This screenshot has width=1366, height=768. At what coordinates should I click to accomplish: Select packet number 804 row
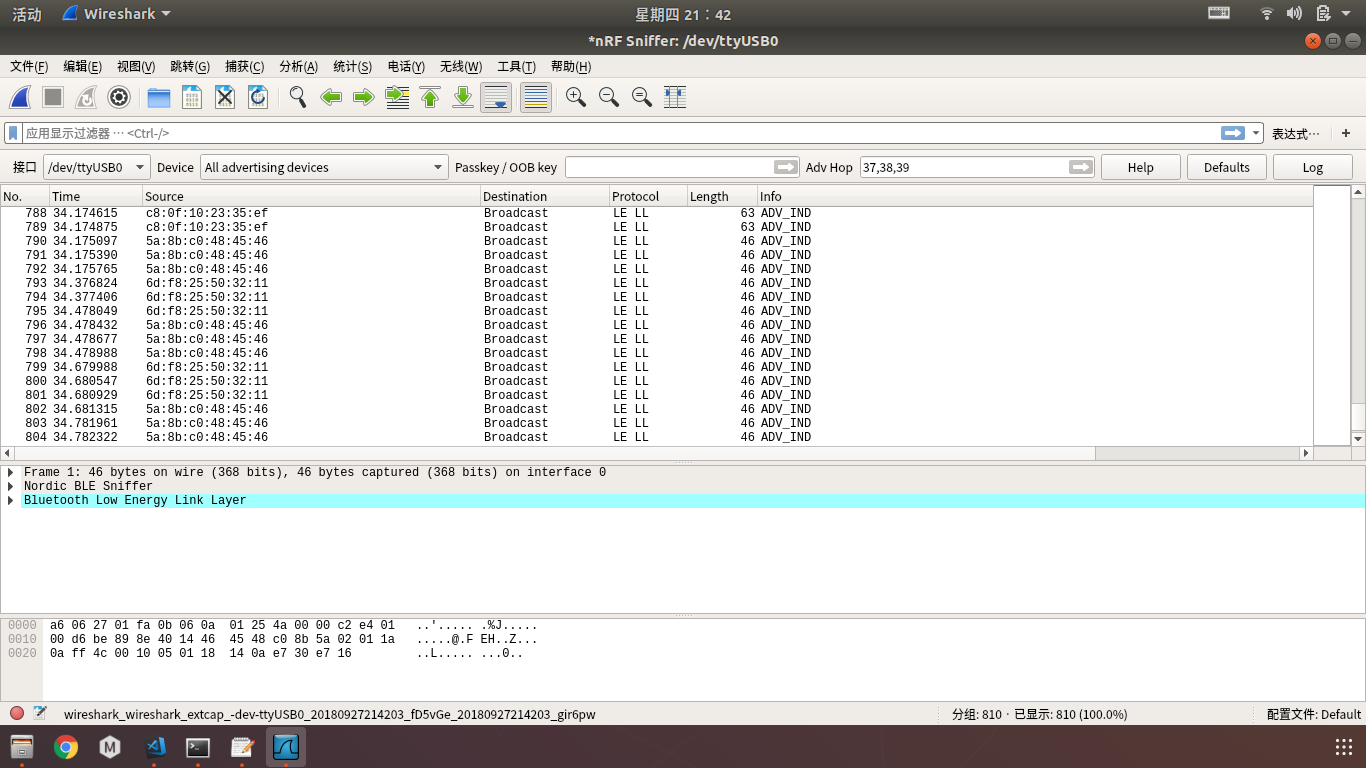click(656, 437)
